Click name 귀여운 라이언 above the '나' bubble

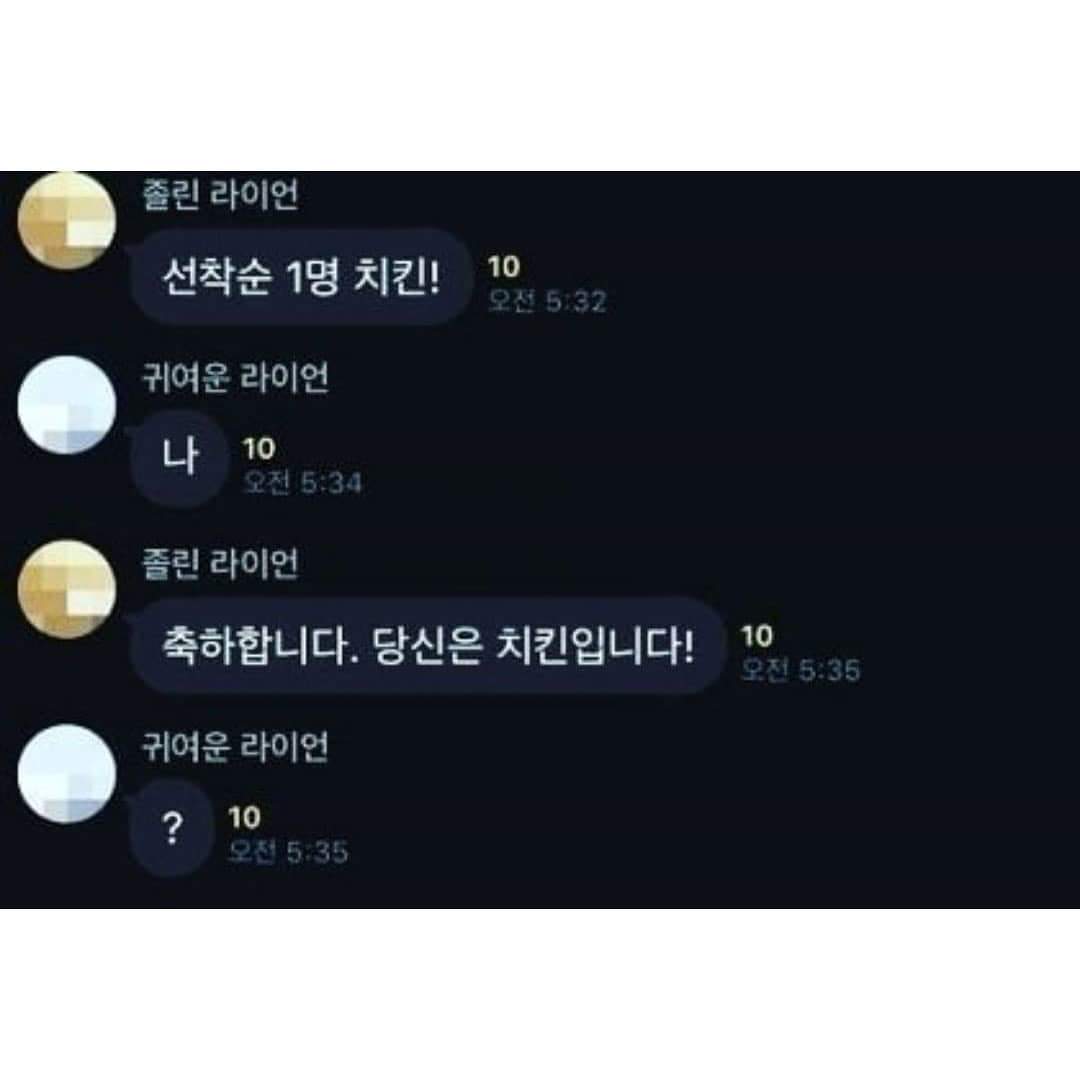pyautogui.click(x=235, y=378)
